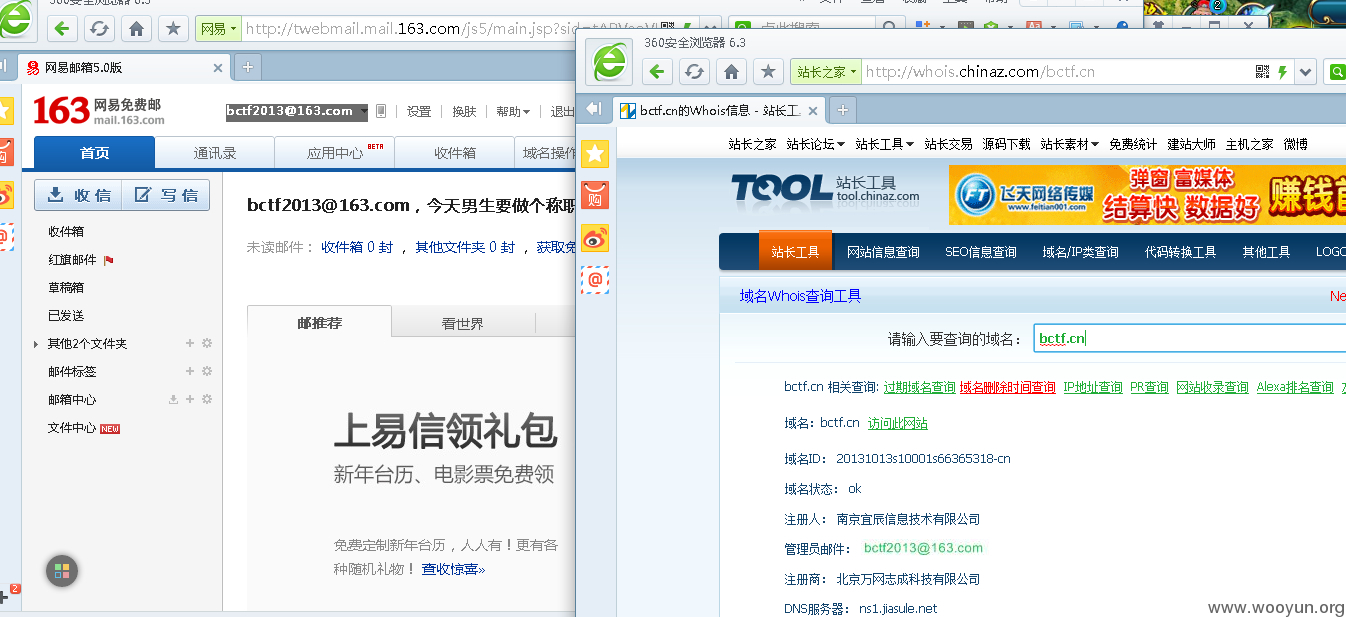Bookmark the whois.chinaz.com page
Image resolution: width=1346 pixels, height=617 pixels.
click(x=768, y=72)
